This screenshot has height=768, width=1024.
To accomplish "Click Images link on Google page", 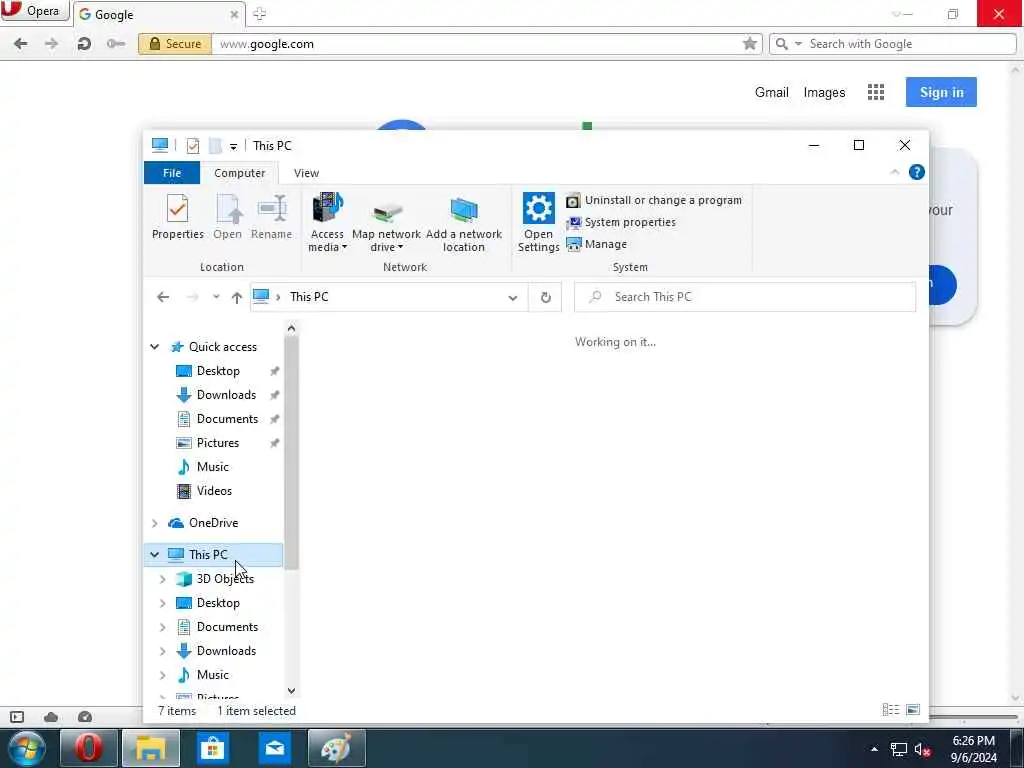I will tap(824, 93).
